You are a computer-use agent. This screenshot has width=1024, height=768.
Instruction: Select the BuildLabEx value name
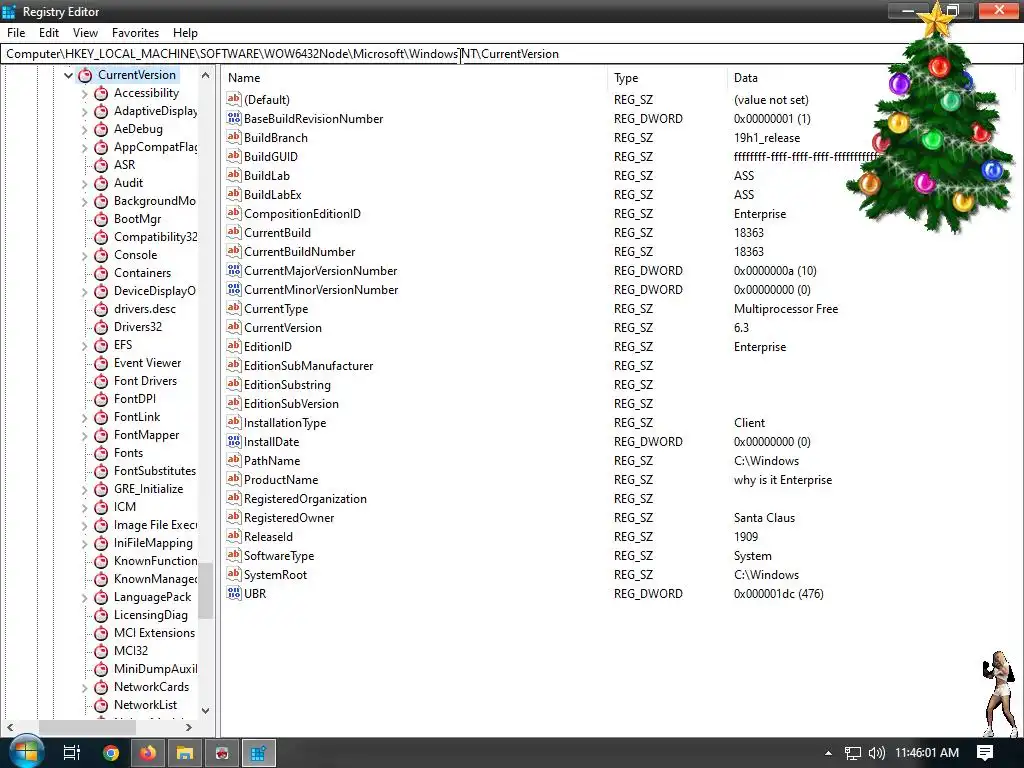(272, 195)
